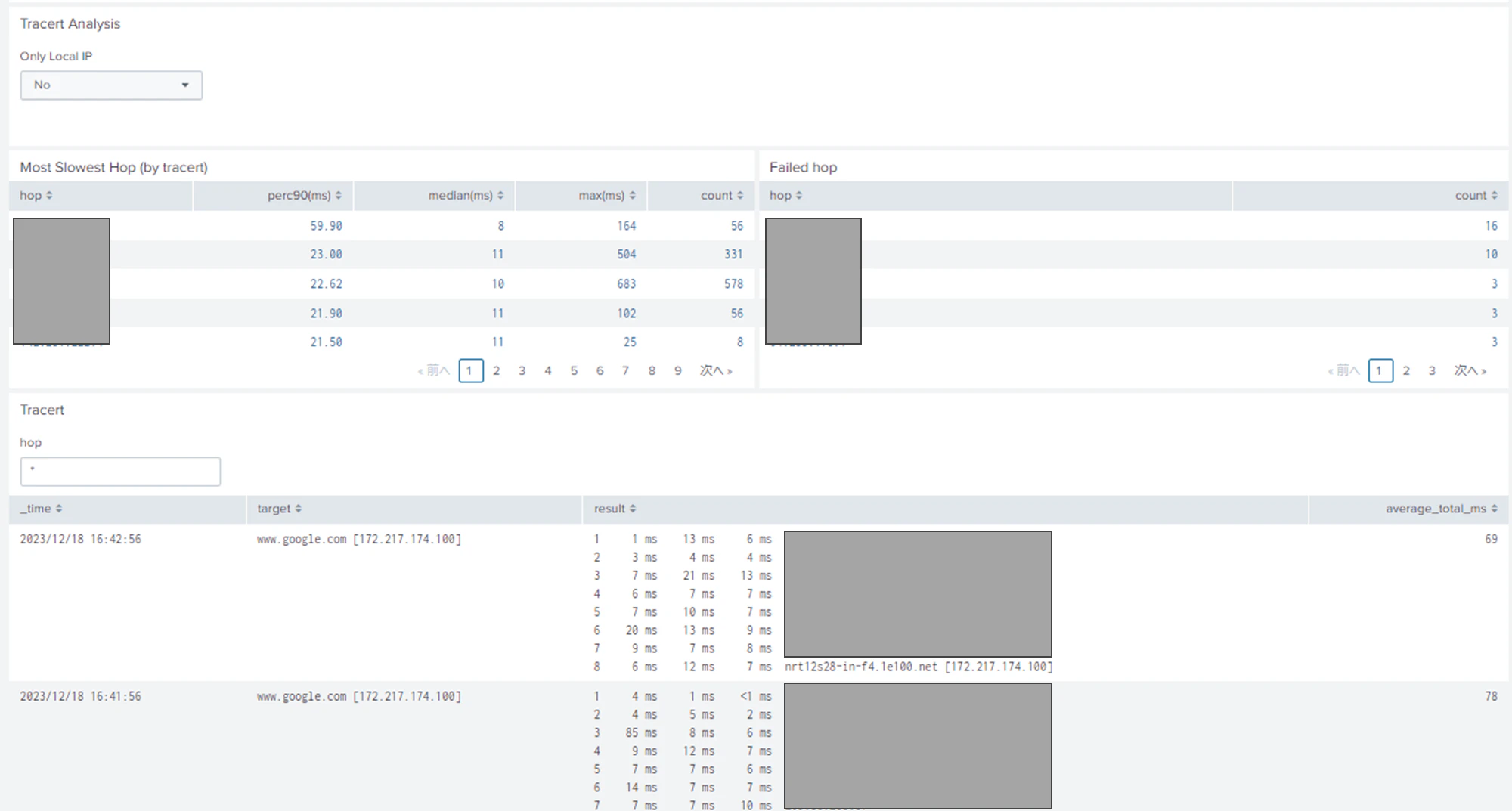Sort Failed hop table by count
Image resolution: width=1512 pixels, height=811 pixels.
point(1476,195)
